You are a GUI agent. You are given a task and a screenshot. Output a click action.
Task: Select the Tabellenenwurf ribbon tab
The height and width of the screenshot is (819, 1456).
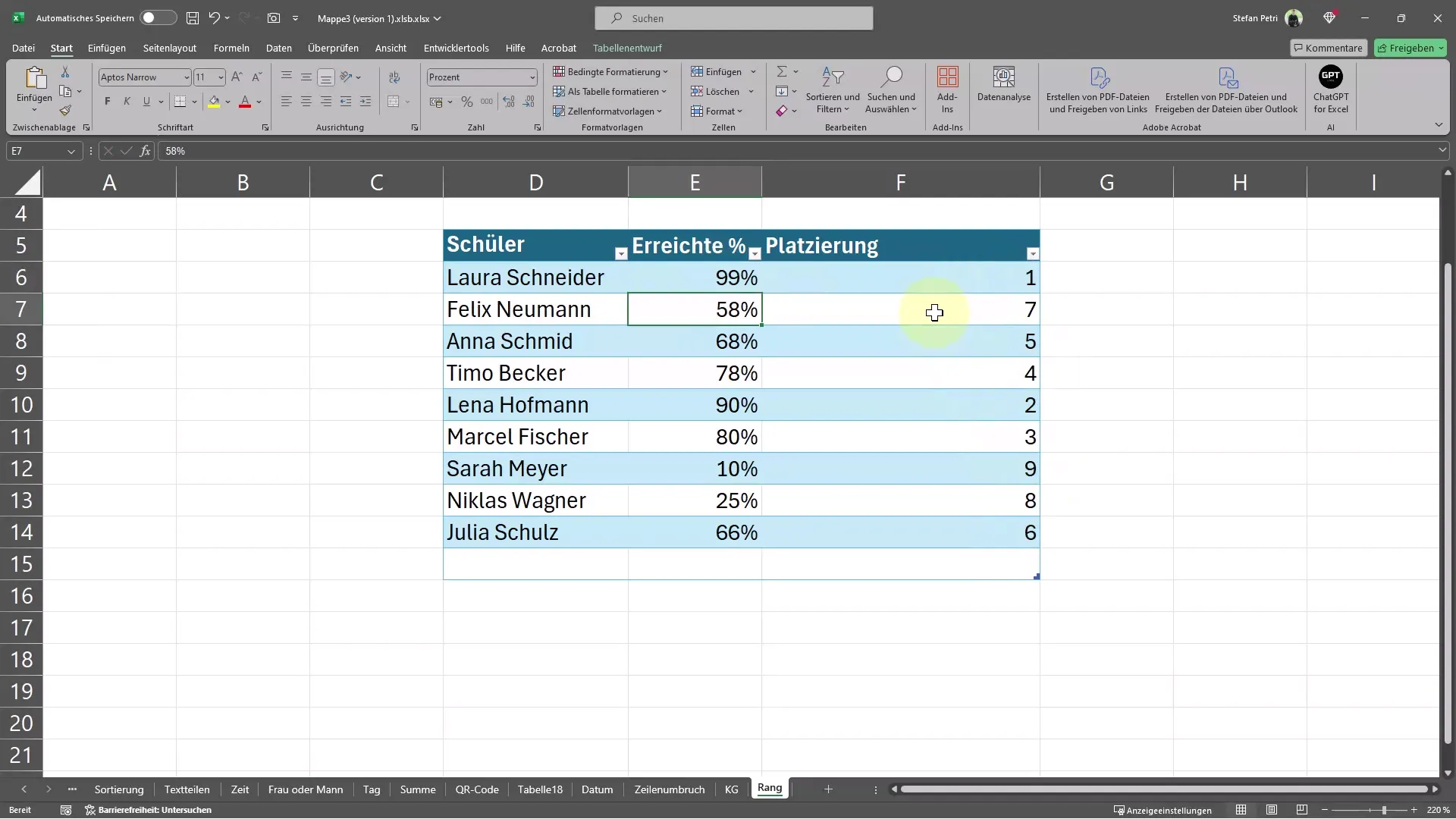628,47
